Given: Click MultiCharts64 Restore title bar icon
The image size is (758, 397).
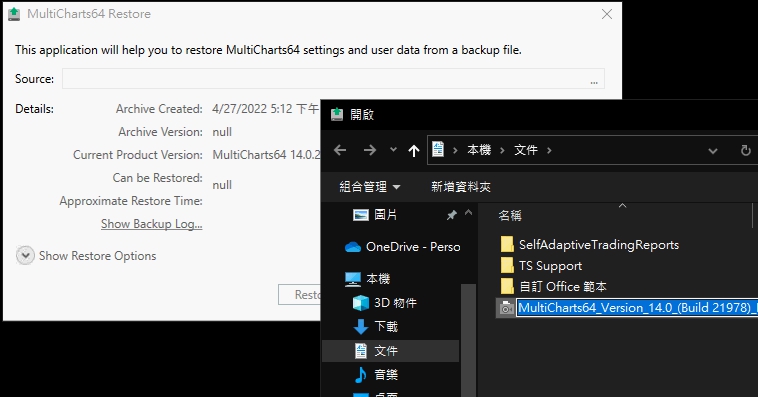Looking at the screenshot, I should (14, 14).
